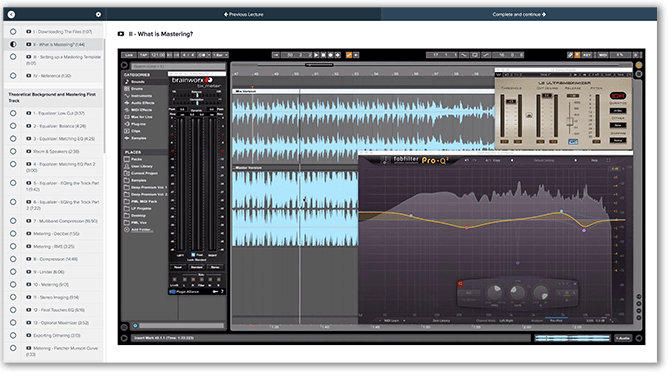
Task: Click the link icon between Threshold and Ceiling
Action: [x=529, y=115]
